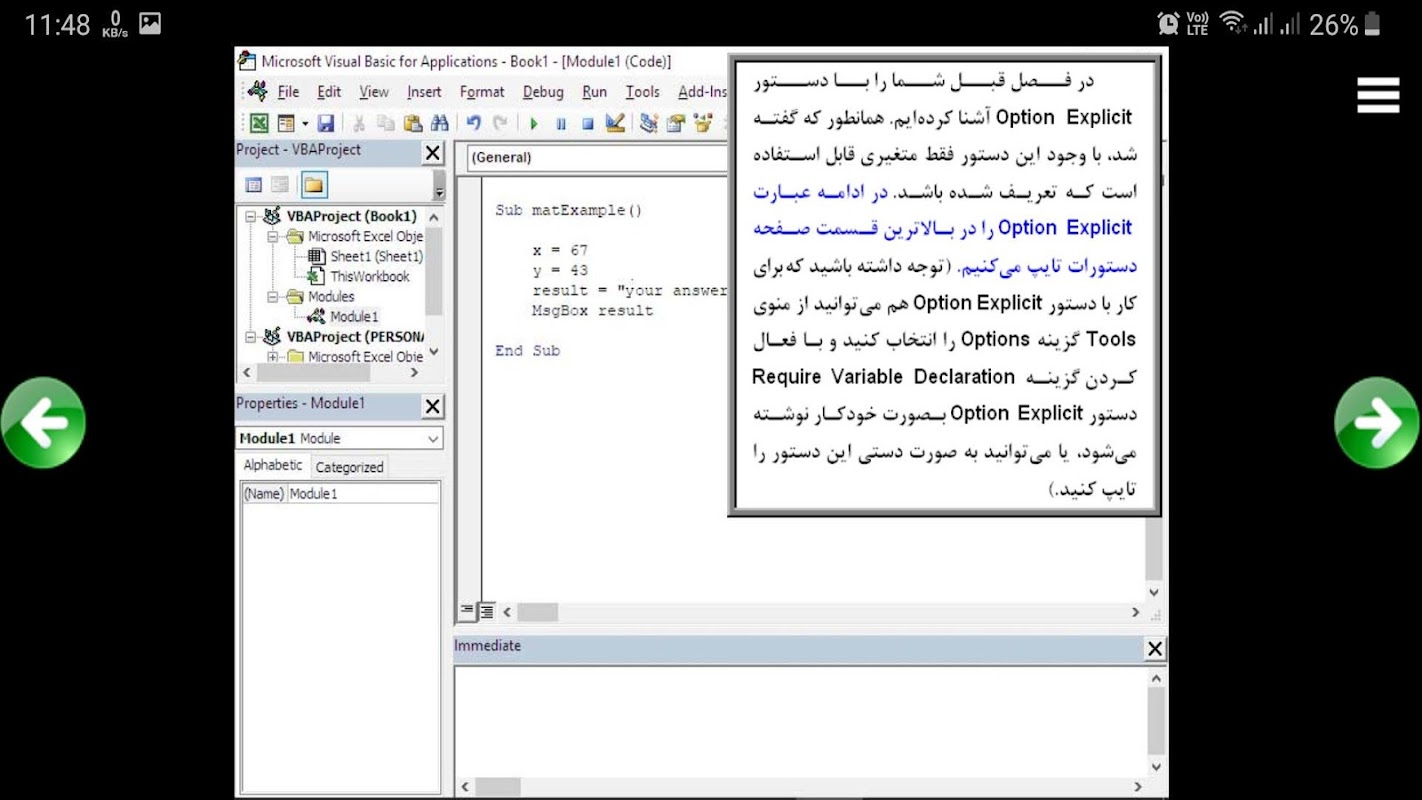The width and height of the screenshot is (1422, 800).
Task: Switch to the Alphabetic properties tab
Action: point(273,466)
